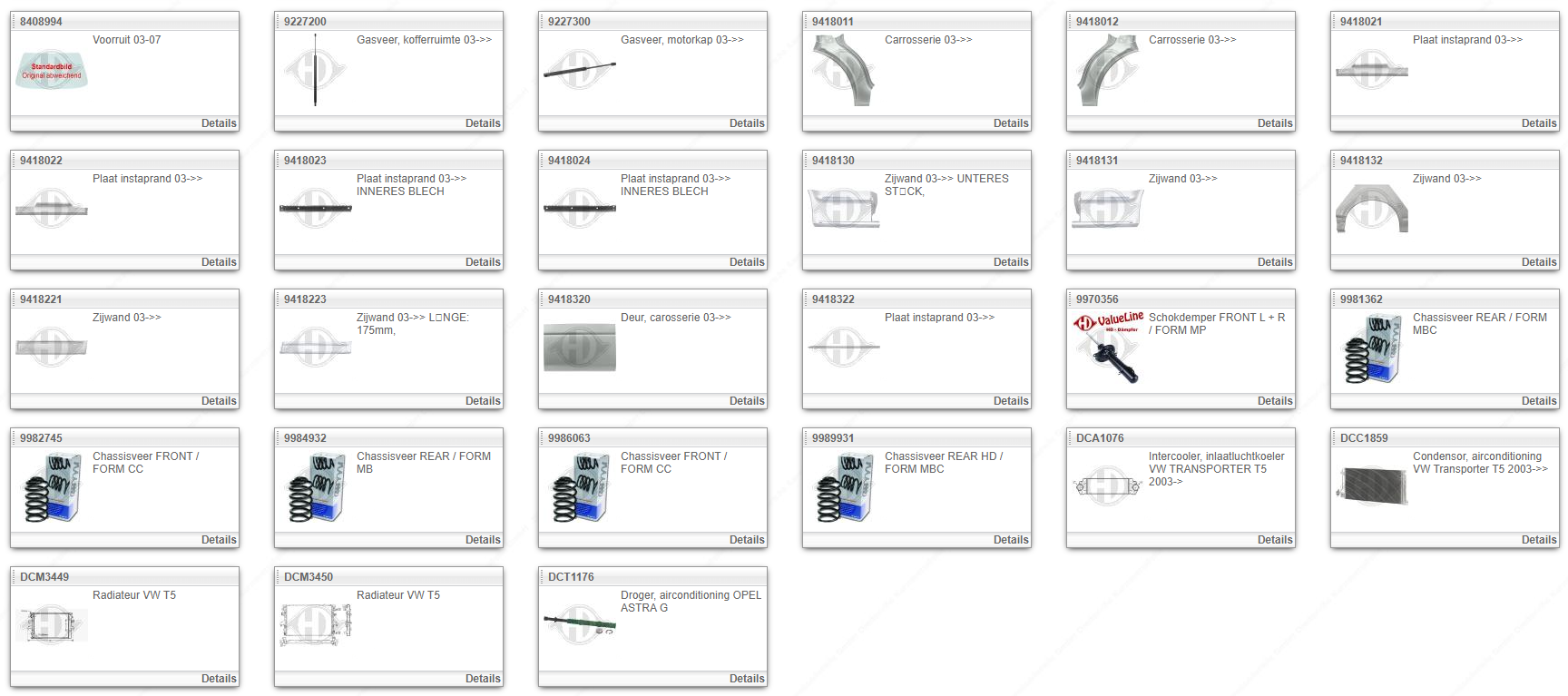This screenshot has height=696, width=1568.
Task: Click the Plaat instaprand title of 9418322
Action: point(939,318)
